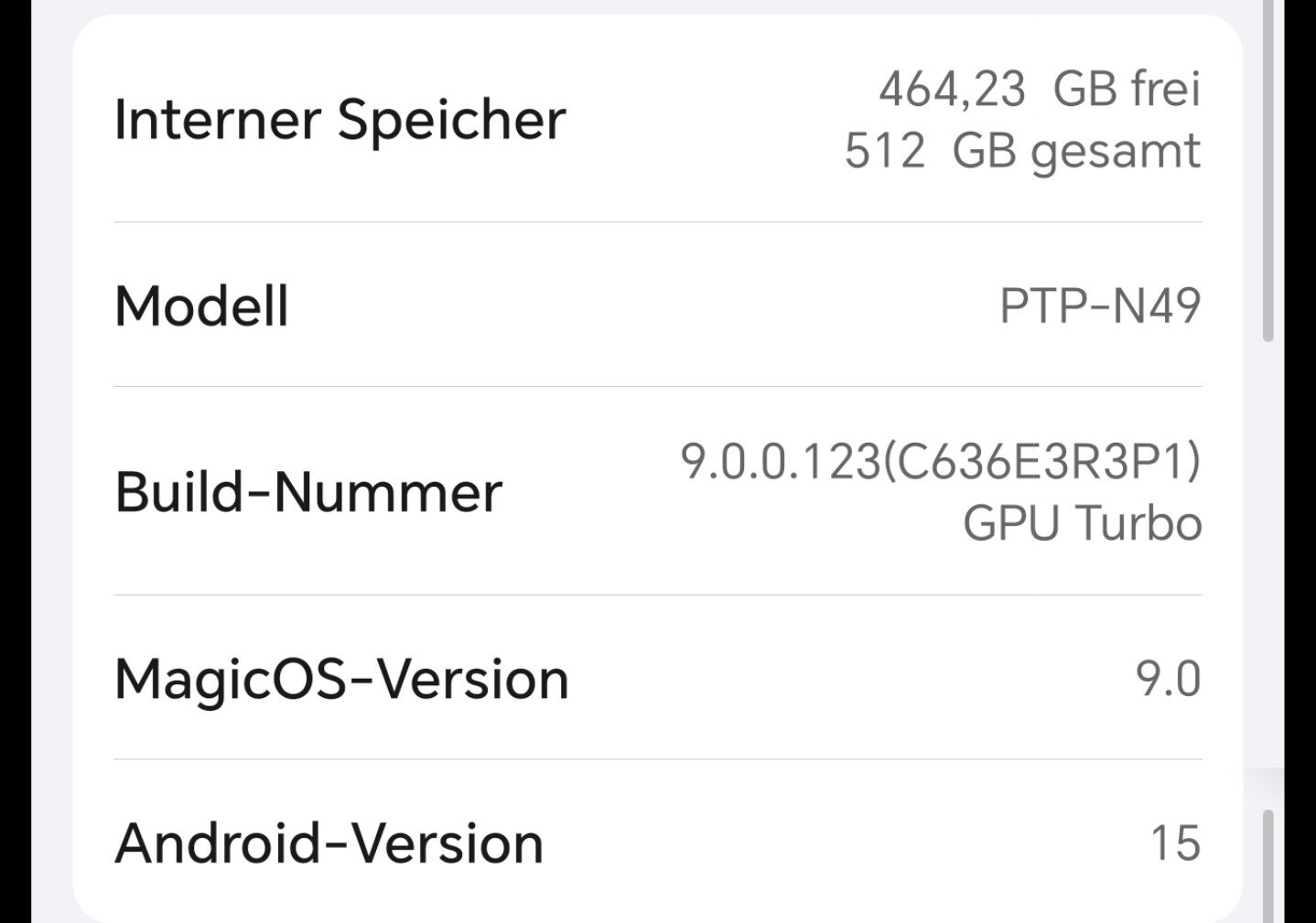Click the gray margin left of the settings card
The image size is (1316, 923).
pyautogui.click(x=52, y=457)
